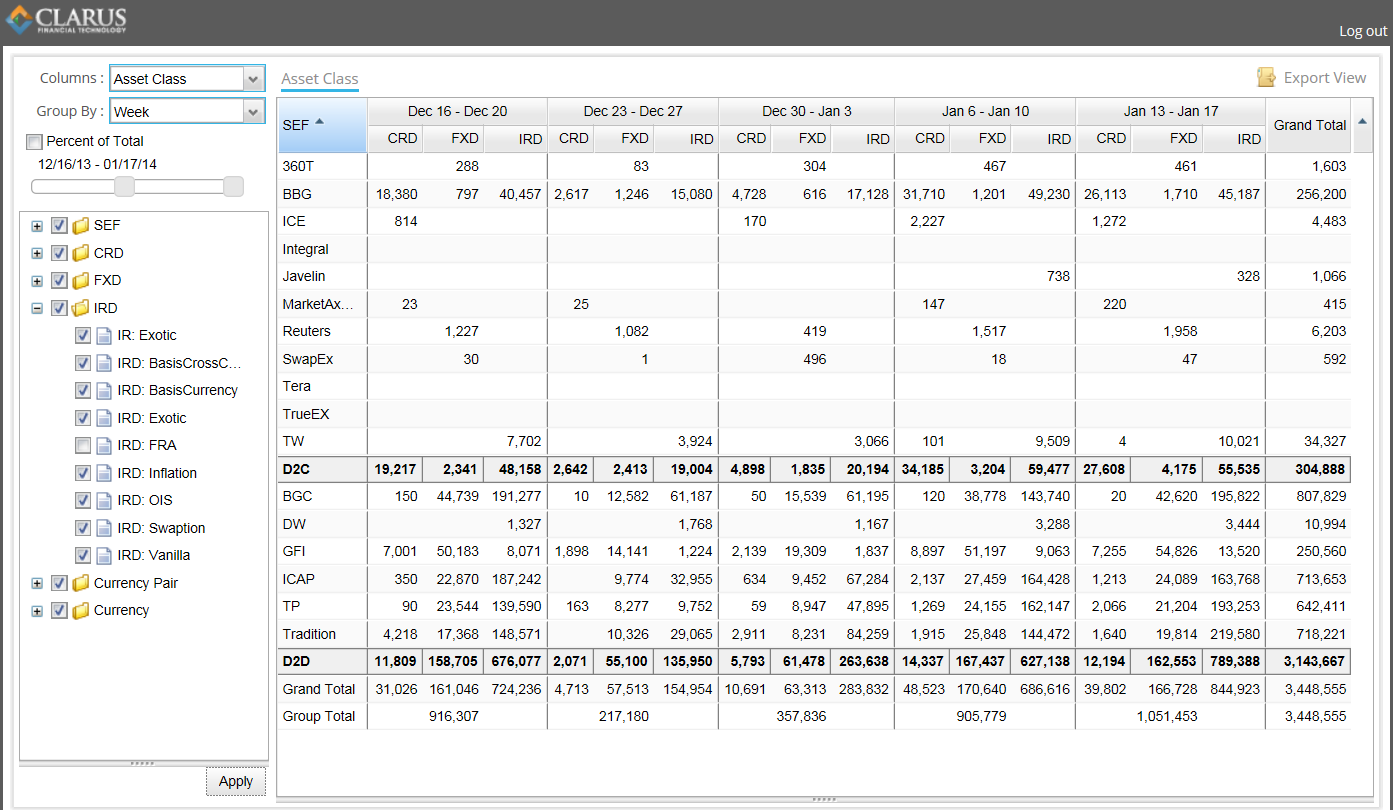Select IRD: OIS tree label
Screen dimensions: 1393x810
click(x=145, y=501)
